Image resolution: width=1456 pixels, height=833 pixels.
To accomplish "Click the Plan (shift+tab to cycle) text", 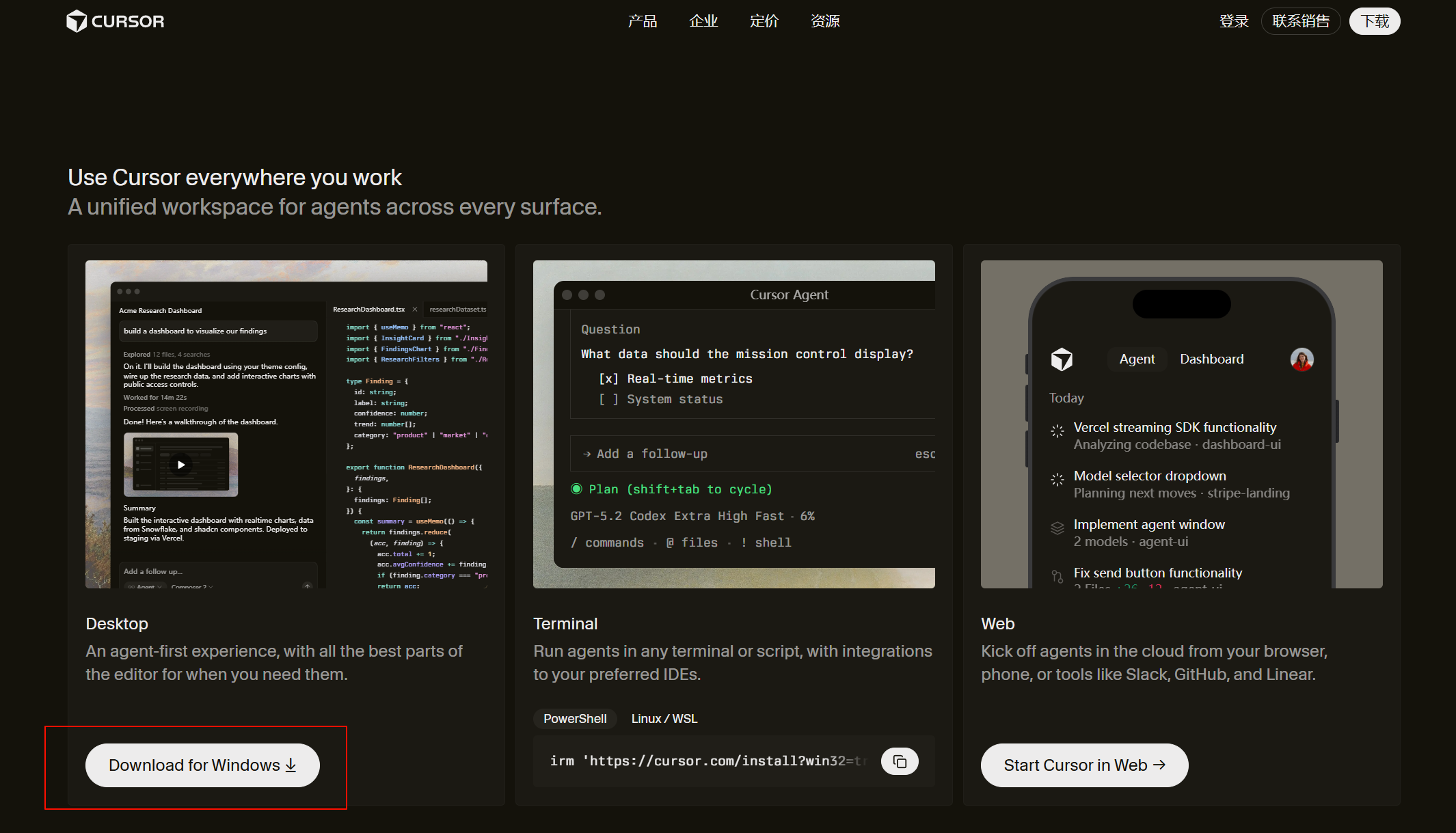I will click(x=681, y=490).
